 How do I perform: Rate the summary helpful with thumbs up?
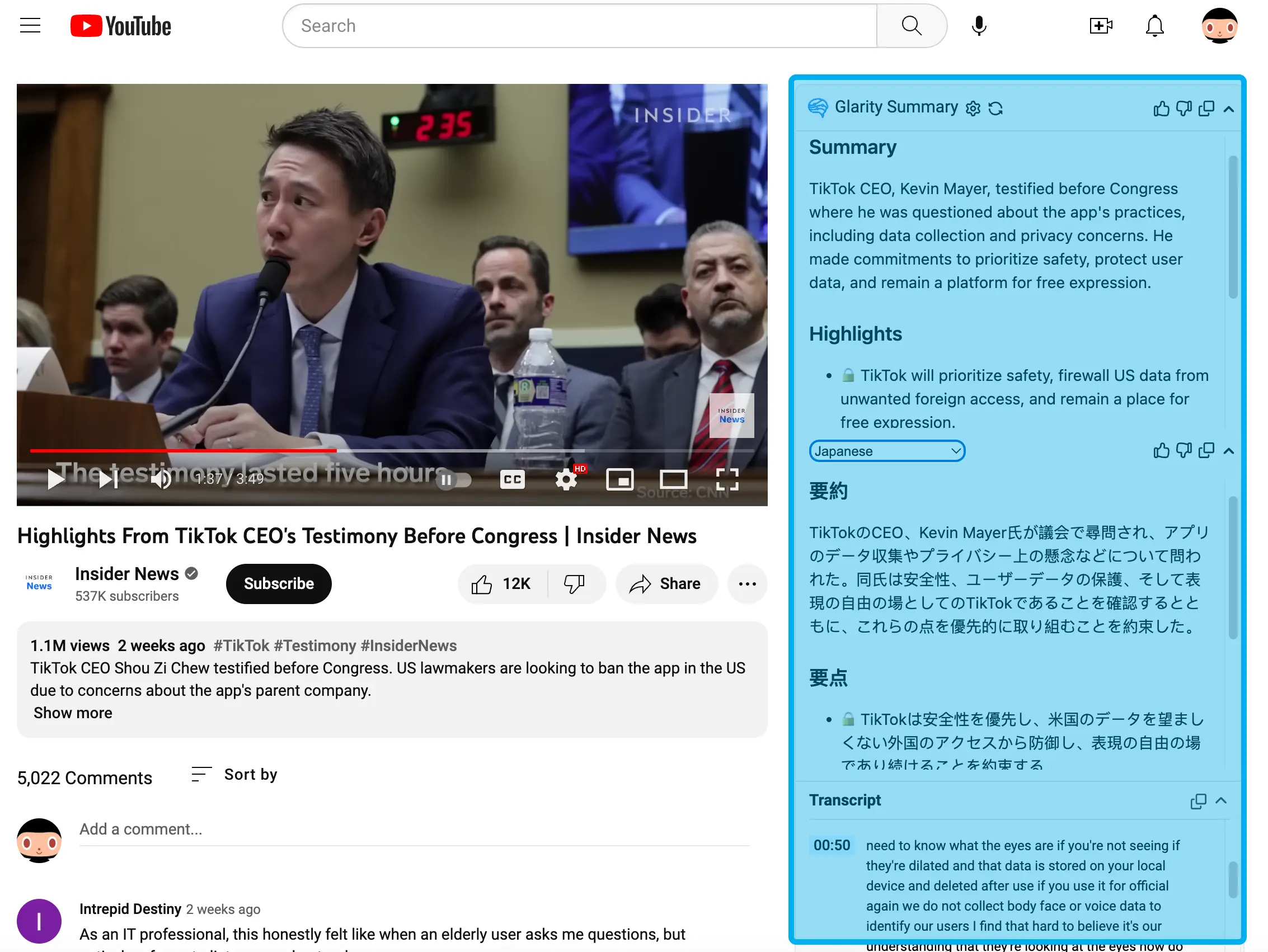pos(1161,109)
